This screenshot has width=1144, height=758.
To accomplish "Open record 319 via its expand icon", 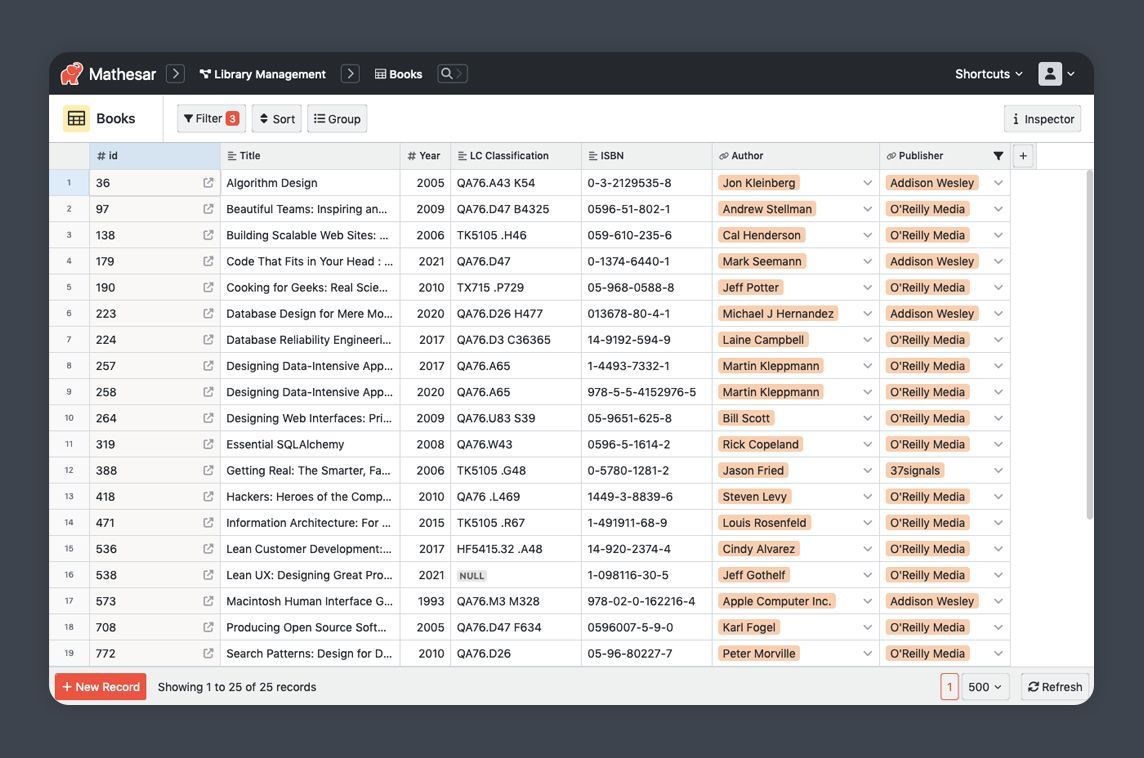I will coord(209,444).
